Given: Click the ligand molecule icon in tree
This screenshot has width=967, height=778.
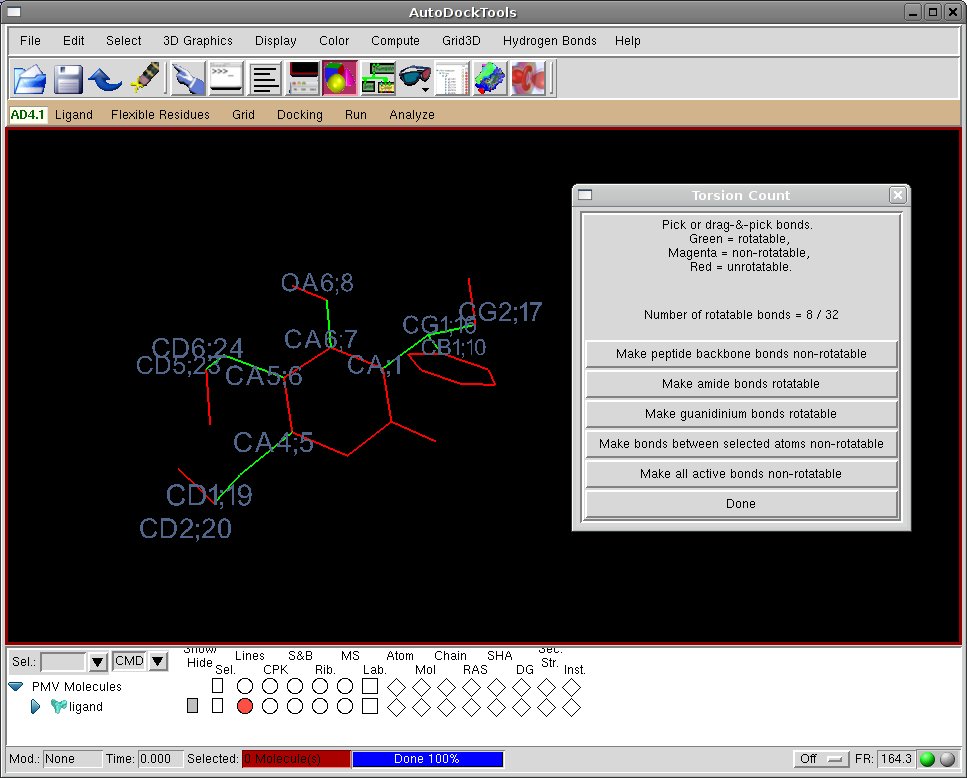Looking at the screenshot, I should 59,706.
